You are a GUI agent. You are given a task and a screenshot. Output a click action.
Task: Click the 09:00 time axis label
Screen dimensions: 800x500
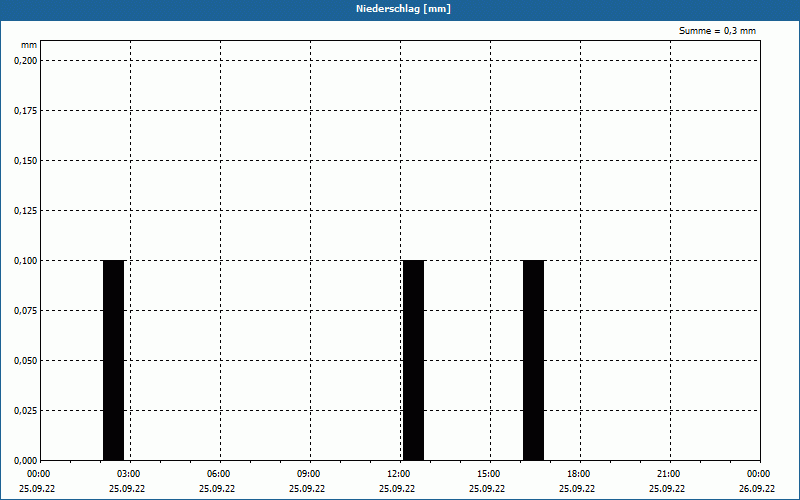[x=309, y=474]
